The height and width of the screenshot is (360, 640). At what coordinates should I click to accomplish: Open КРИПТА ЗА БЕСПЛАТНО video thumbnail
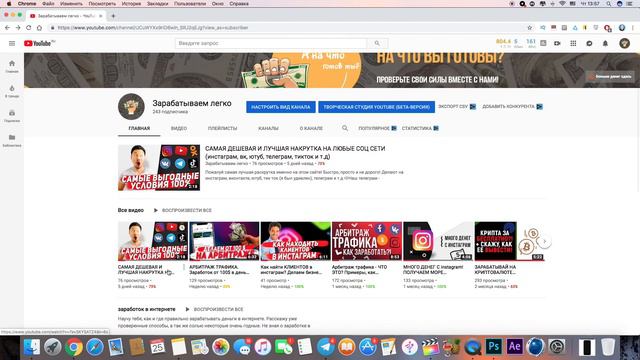click(509, 241)
